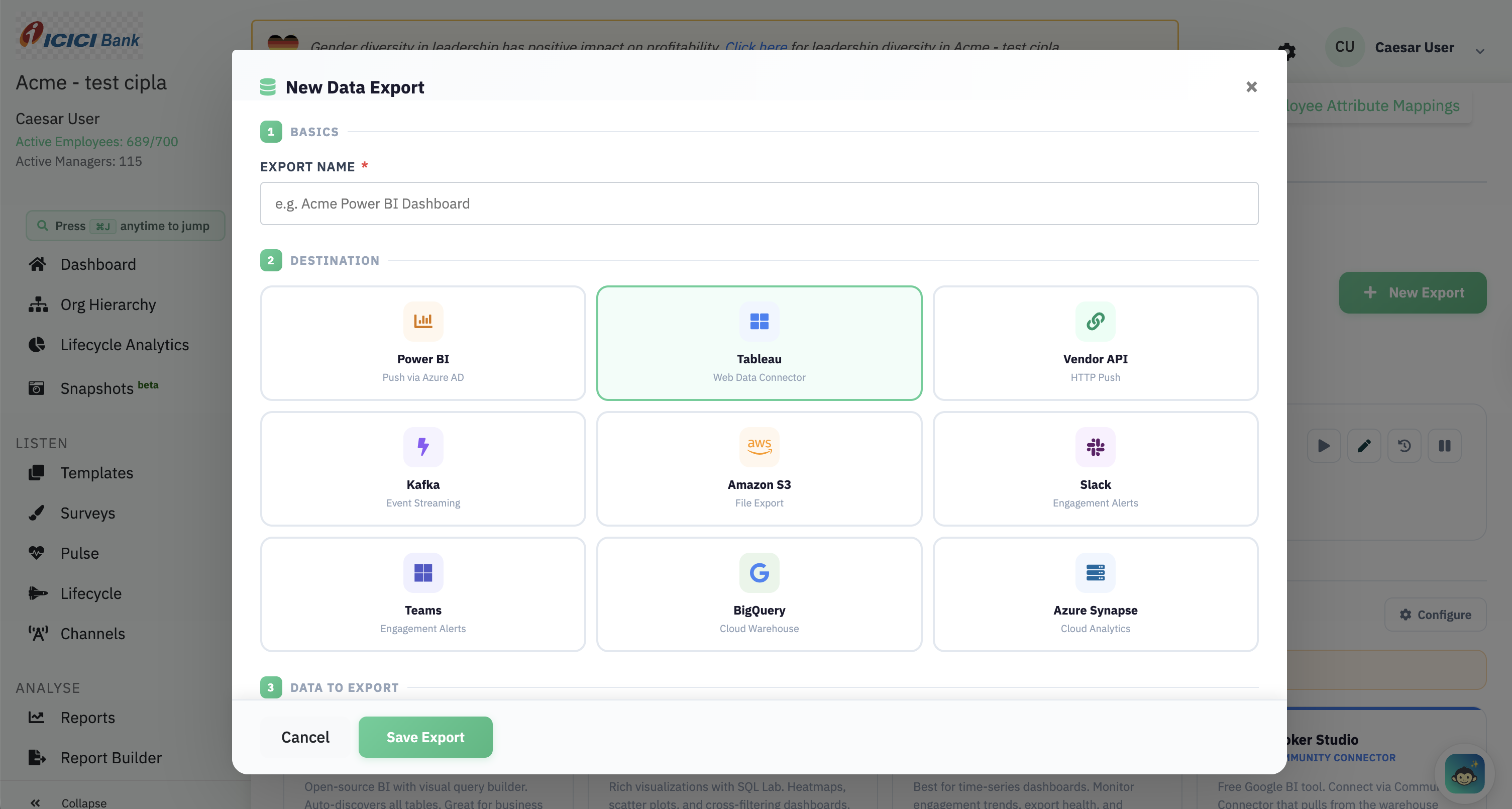Click the Active Employees 689/700 text
Screen dimensions: 1512x809
point(97,142)
